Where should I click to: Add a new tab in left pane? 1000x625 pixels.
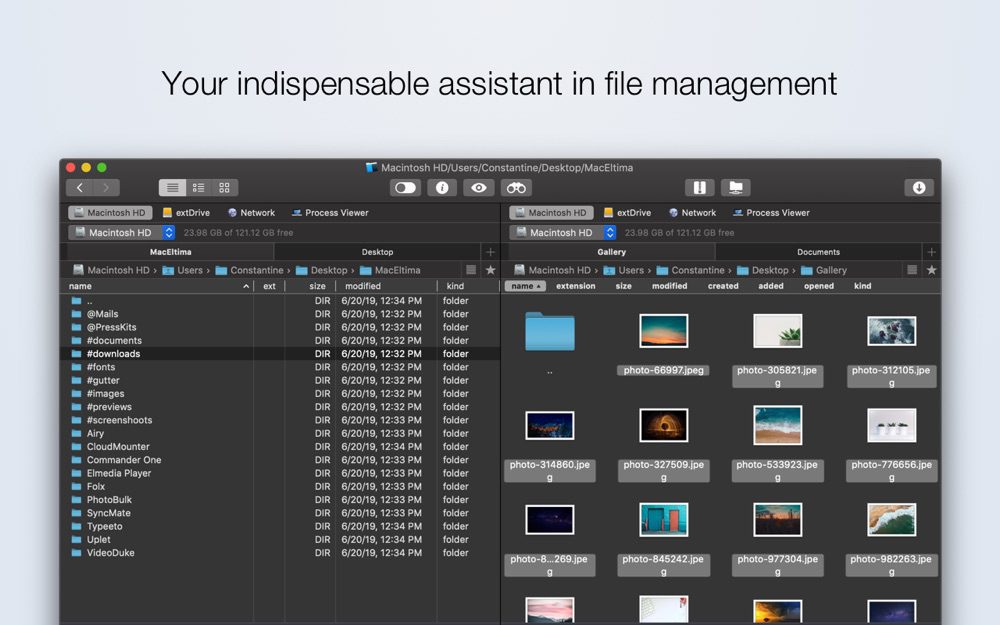[x=489, y=252]
